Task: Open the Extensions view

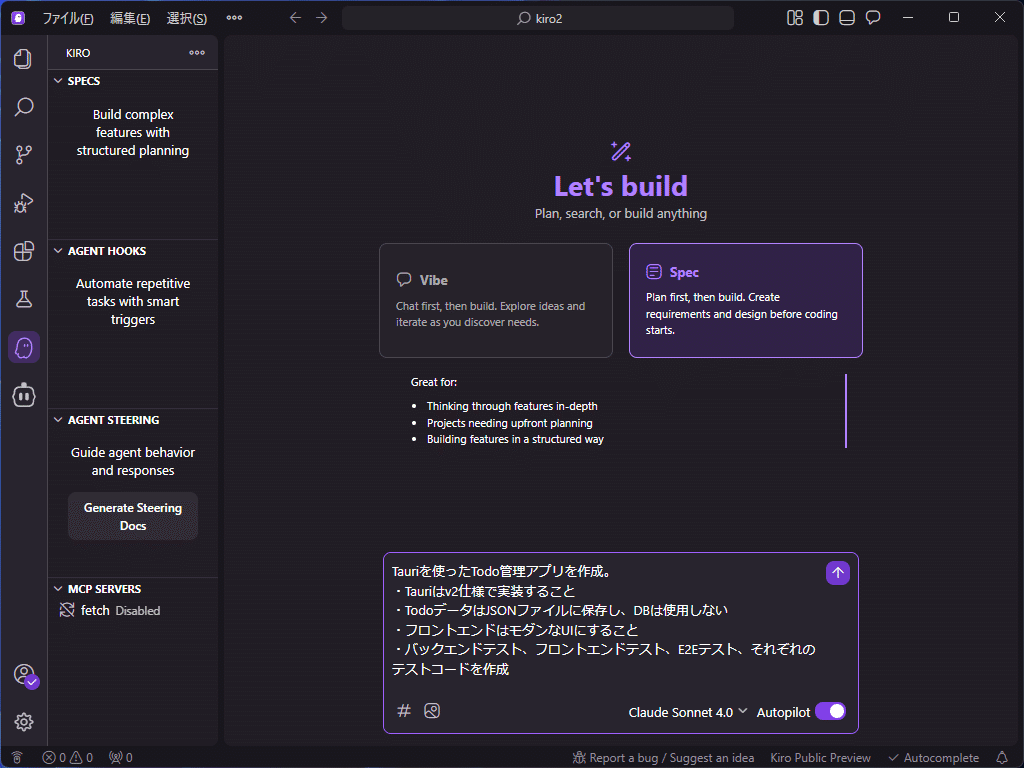Action: click(x=23, y=251)
